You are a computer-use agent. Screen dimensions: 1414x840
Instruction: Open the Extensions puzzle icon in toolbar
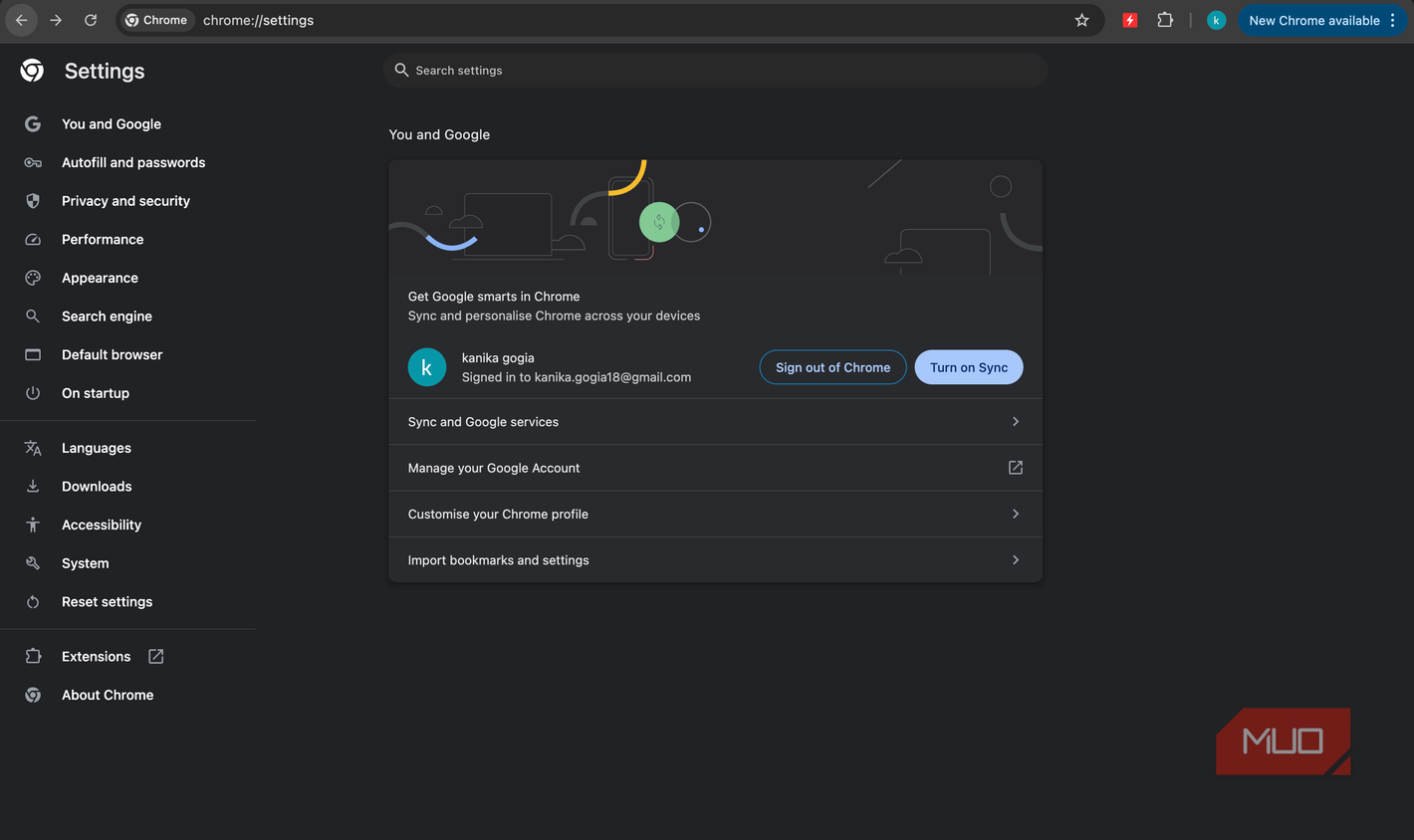point(1165,20)
